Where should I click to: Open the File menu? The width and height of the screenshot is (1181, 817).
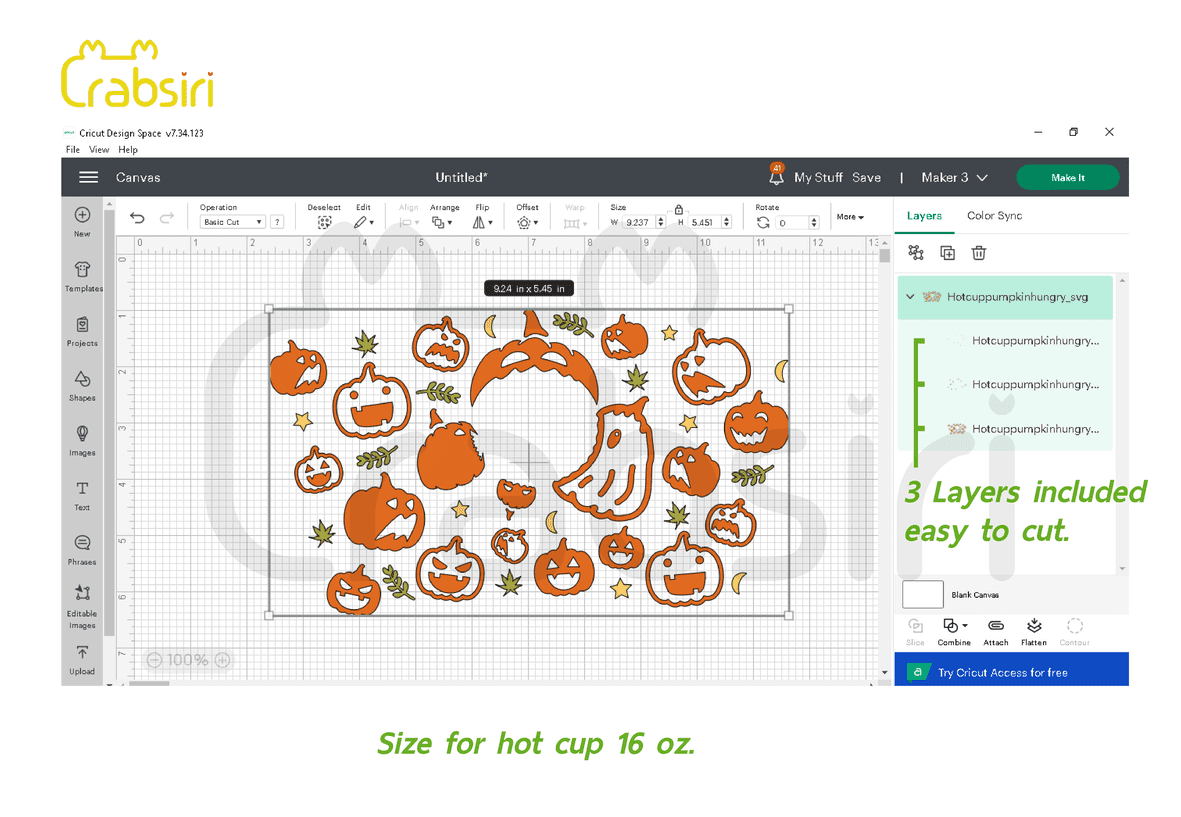[x=73, y=150]
